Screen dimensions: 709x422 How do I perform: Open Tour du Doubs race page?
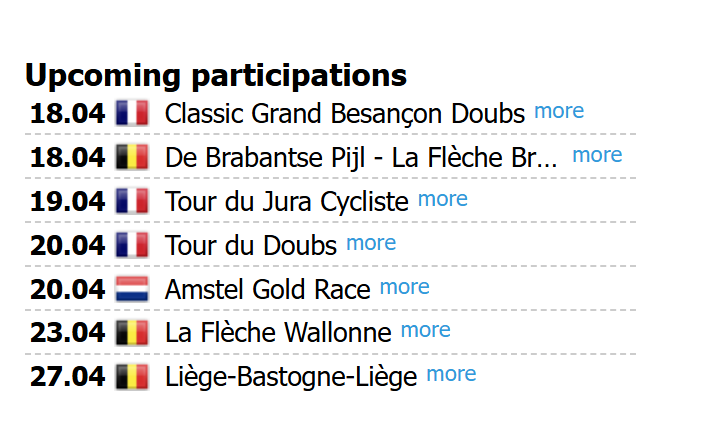(x=251, y=246)
